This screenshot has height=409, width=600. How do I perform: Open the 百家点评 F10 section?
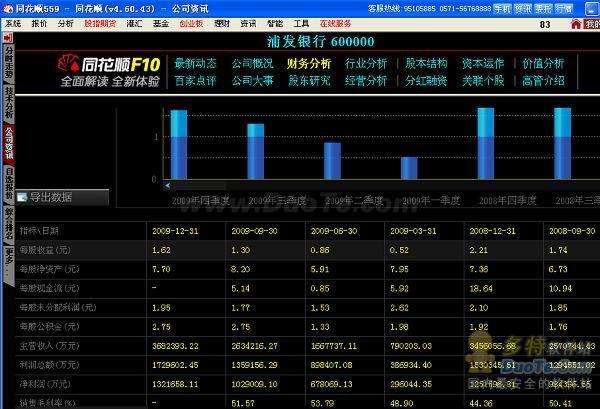pyautogui.click(x=196, y=81)
